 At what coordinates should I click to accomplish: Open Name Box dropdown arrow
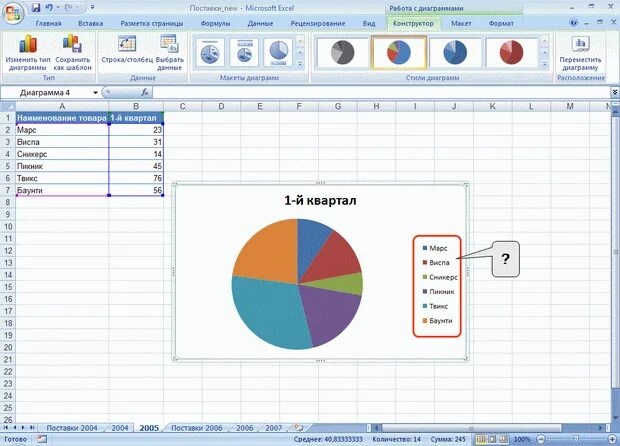click(x=95, y=93)
